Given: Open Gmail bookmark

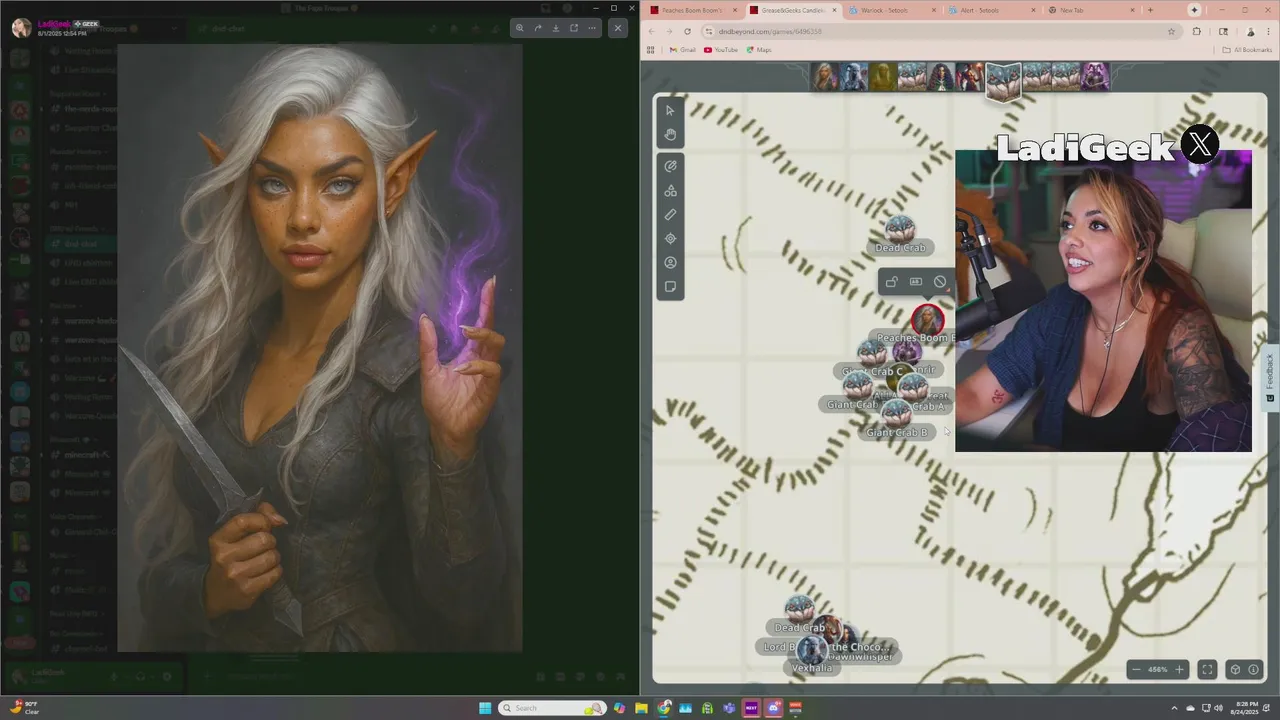Looking at the screenshot, I should (x=682, y=50).
